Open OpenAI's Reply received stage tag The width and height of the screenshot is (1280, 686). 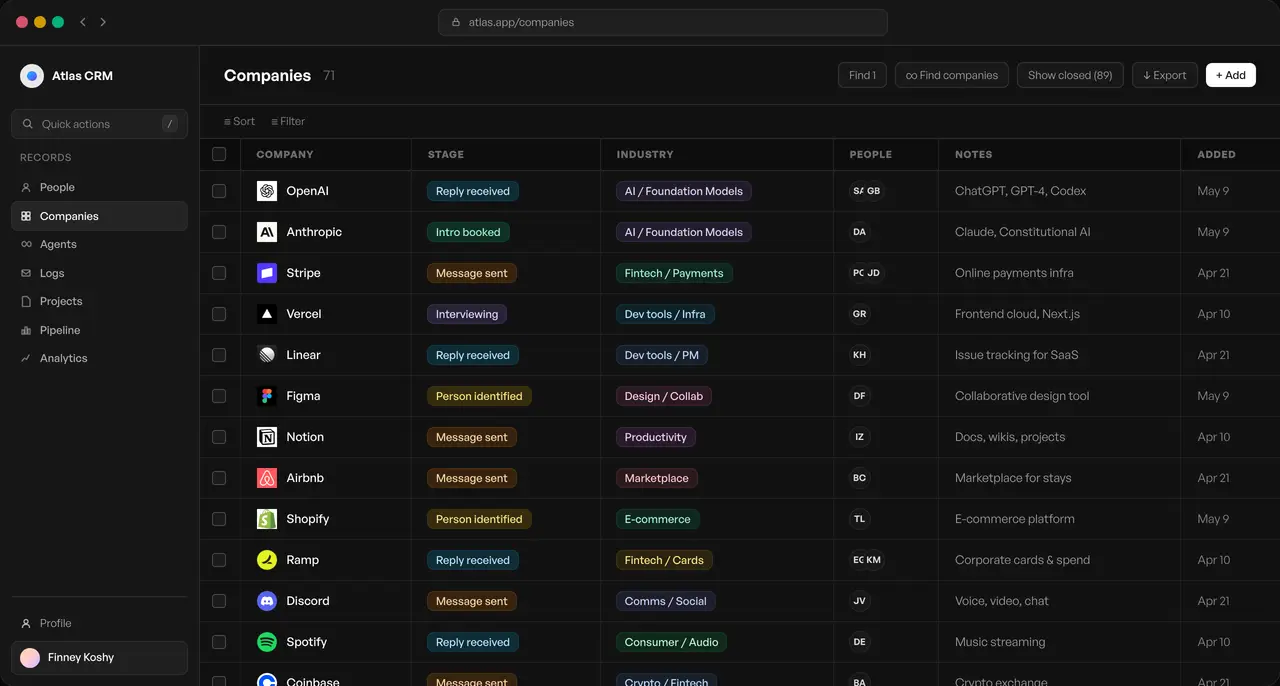point(473,191)
